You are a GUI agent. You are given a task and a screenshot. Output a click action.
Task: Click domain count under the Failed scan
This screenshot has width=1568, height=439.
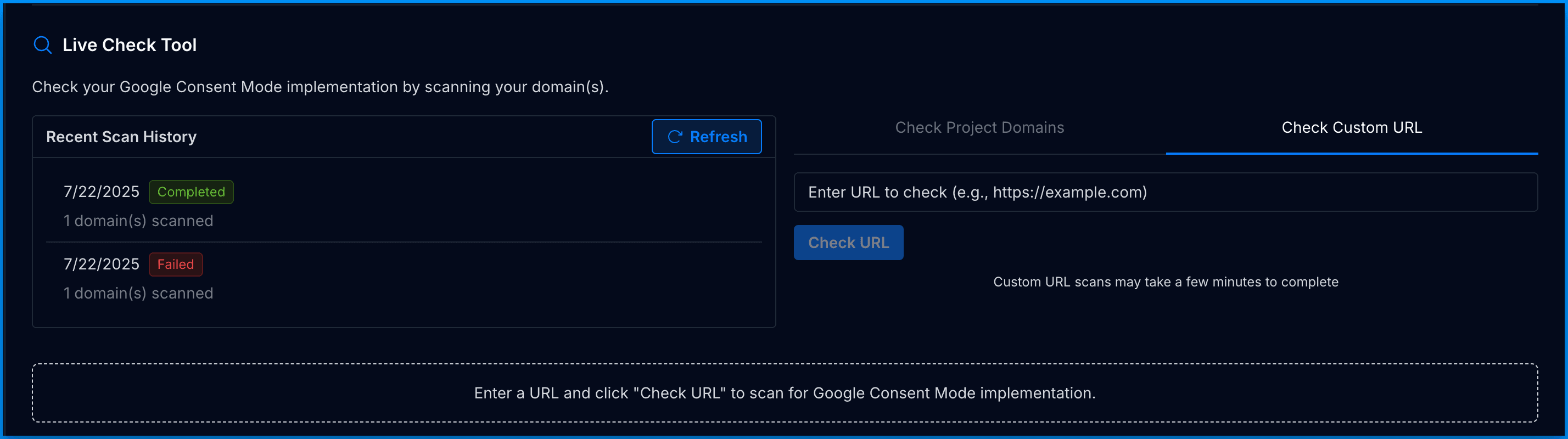tap(138, 294)
